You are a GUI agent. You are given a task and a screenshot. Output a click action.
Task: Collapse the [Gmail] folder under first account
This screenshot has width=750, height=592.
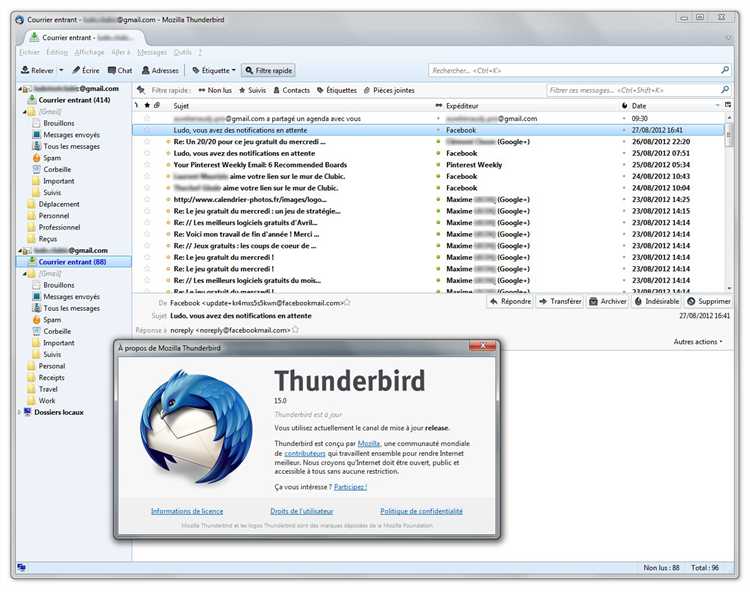coord(25,112)
